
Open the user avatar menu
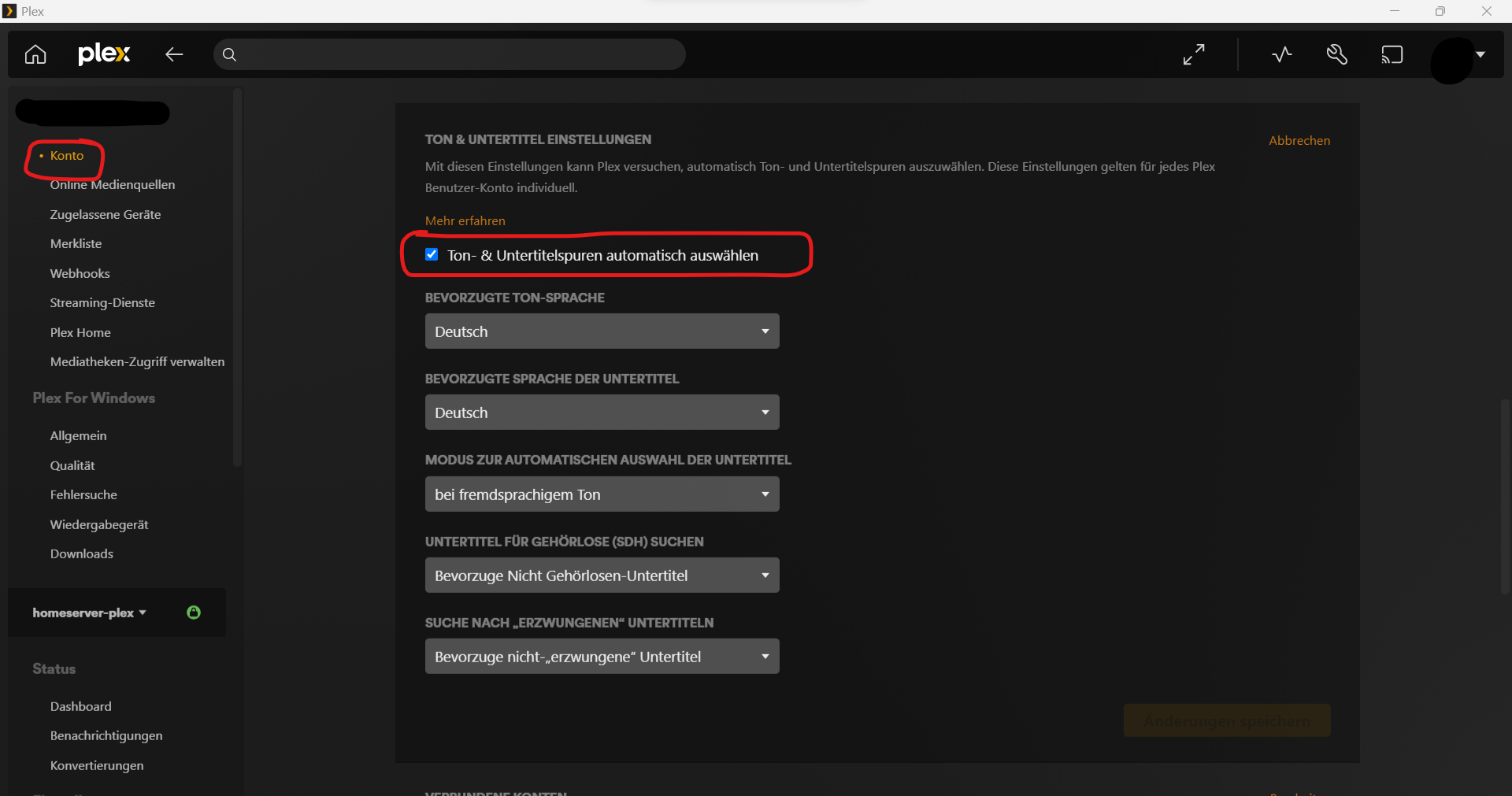(1458, 60)
